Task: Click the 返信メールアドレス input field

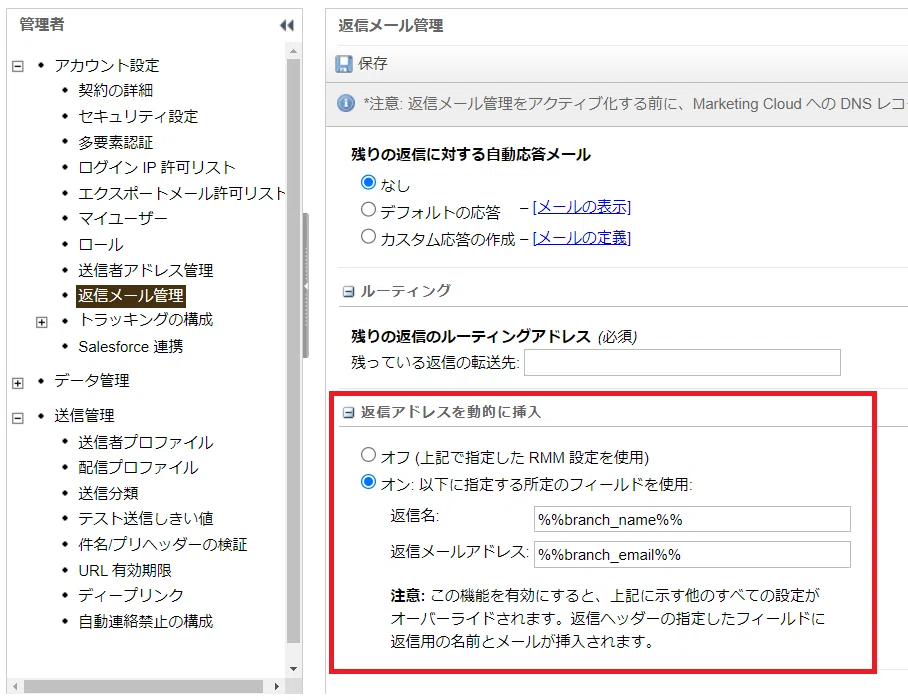Action: (x=692, y=554)
